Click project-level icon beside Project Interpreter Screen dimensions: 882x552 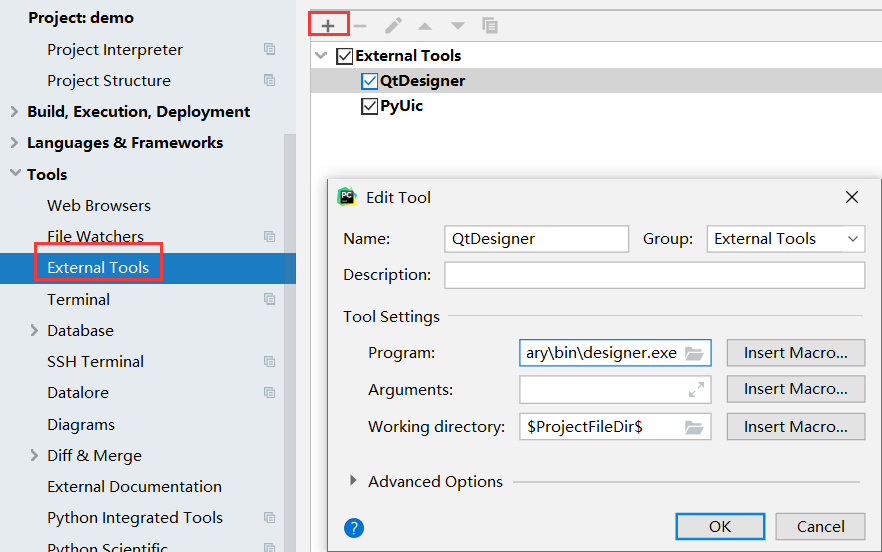click(269, 50)
